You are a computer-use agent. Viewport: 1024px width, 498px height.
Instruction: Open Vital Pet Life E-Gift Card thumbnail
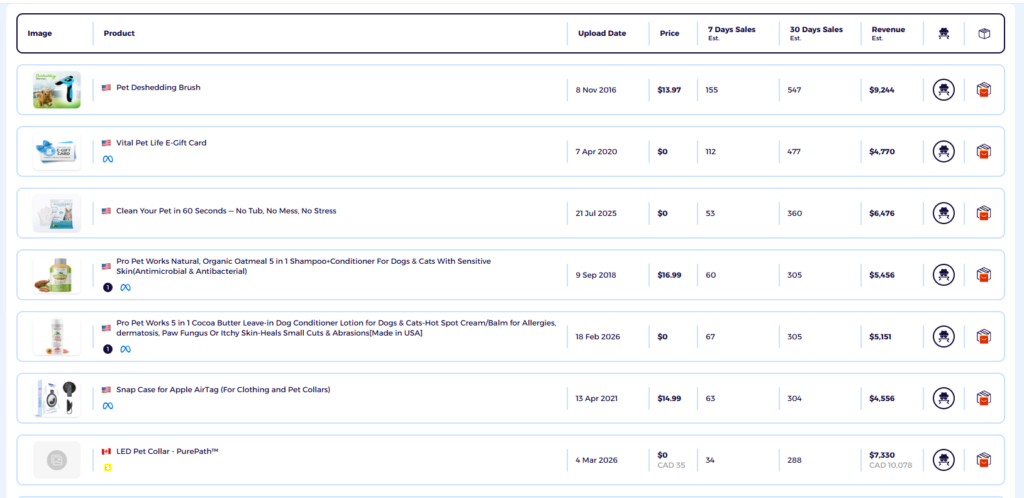pos(57,151)
